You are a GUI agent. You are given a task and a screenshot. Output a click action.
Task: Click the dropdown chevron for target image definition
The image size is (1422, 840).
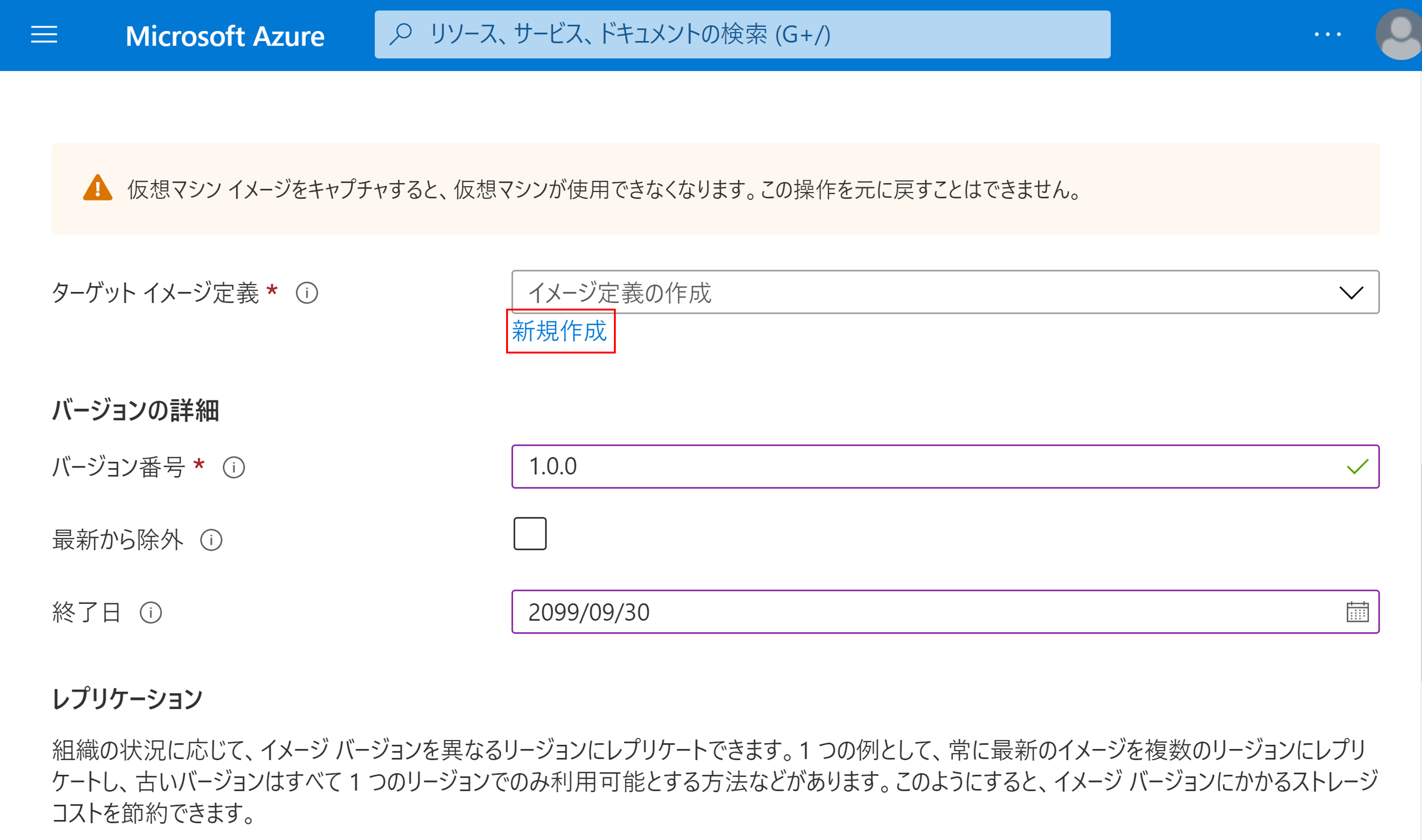pos(1351,293)
